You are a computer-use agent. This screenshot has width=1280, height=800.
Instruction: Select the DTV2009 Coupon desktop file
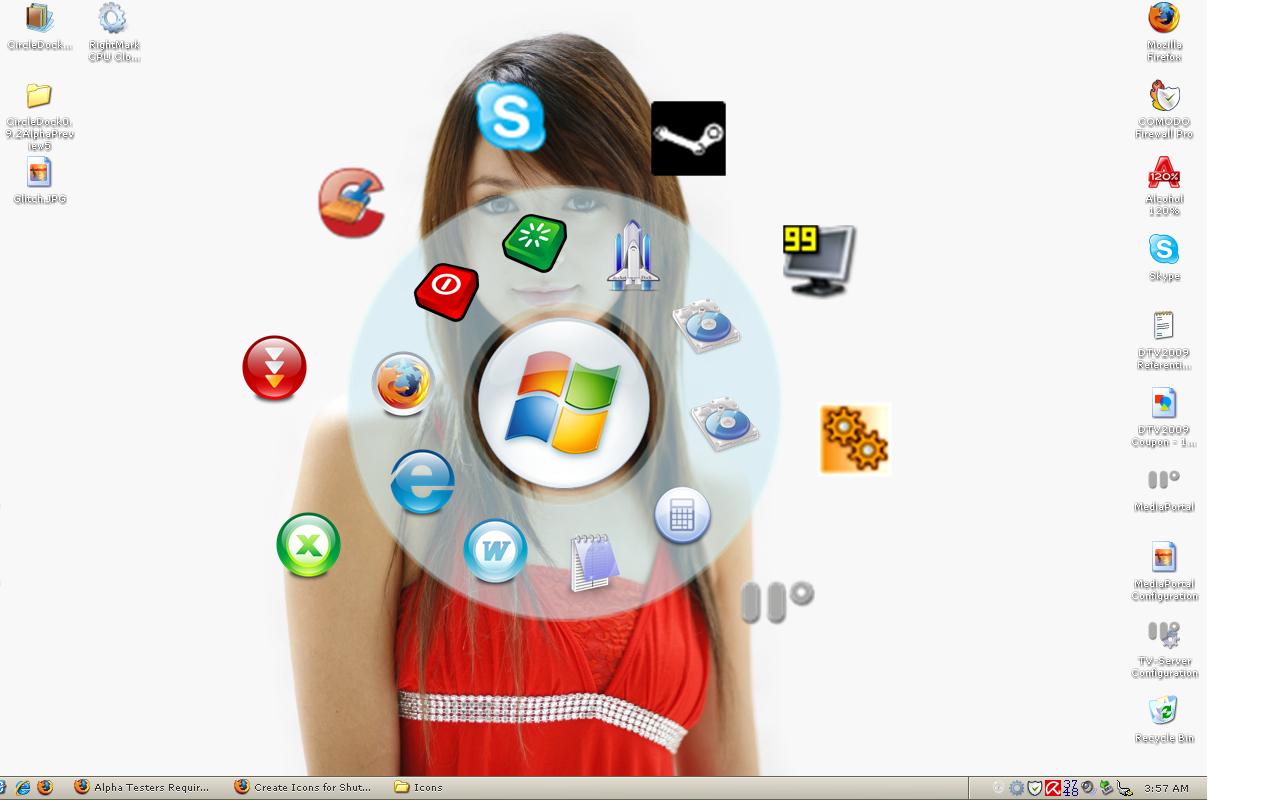coord(1163,418)
